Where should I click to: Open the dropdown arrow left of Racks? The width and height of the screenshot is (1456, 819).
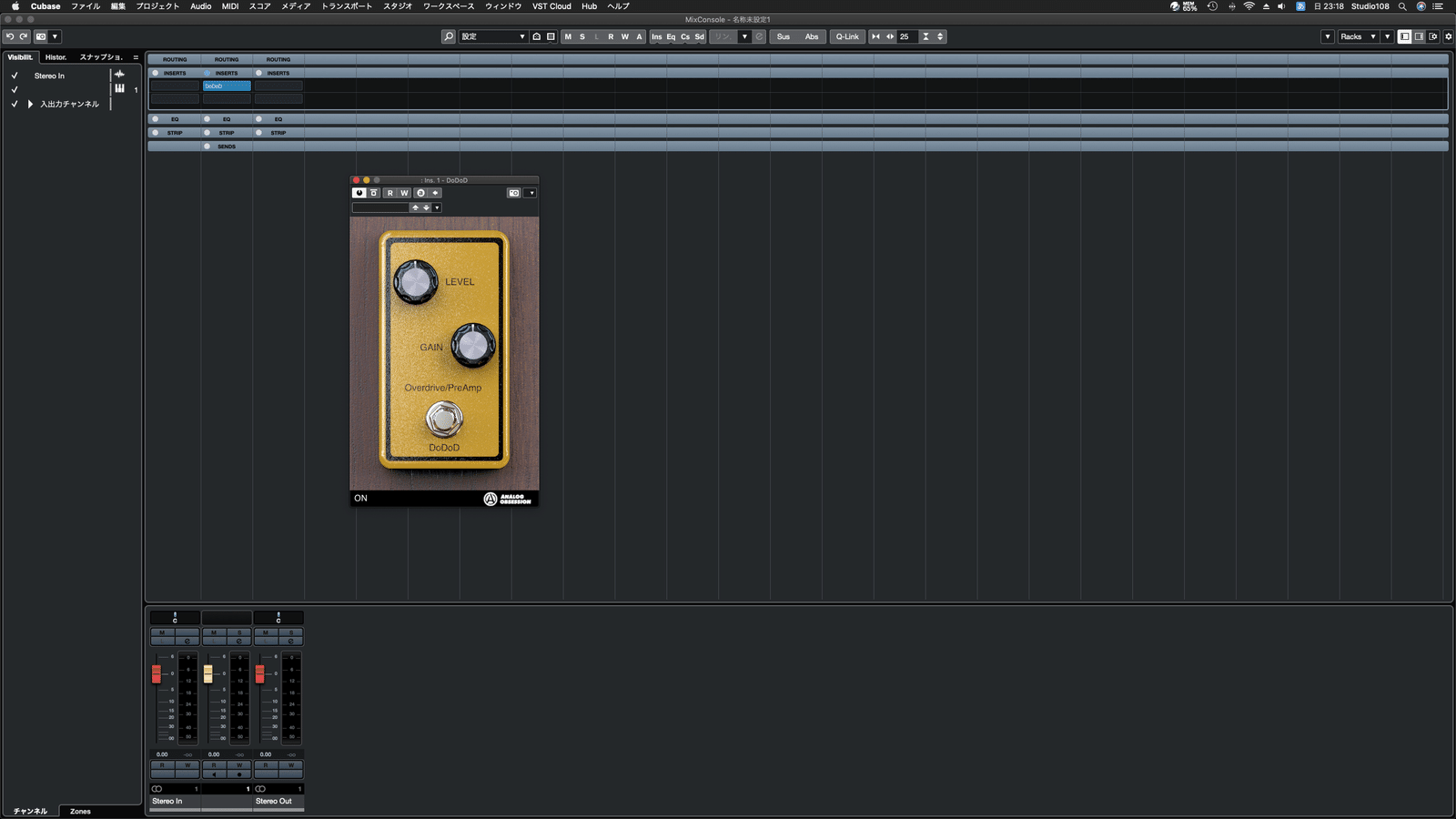(x=1328, y=36)
